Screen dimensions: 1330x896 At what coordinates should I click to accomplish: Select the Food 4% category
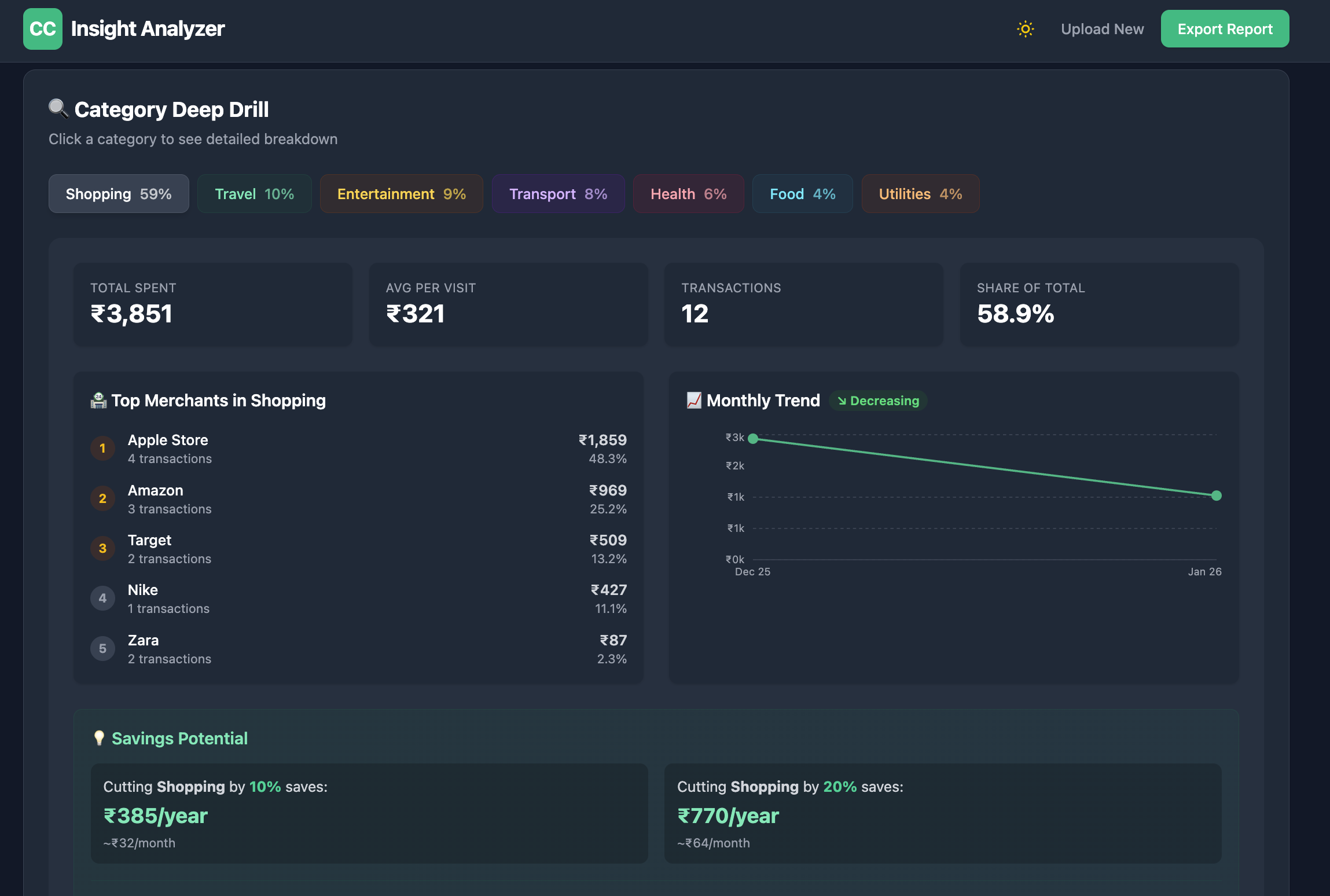tap(802, 193)
